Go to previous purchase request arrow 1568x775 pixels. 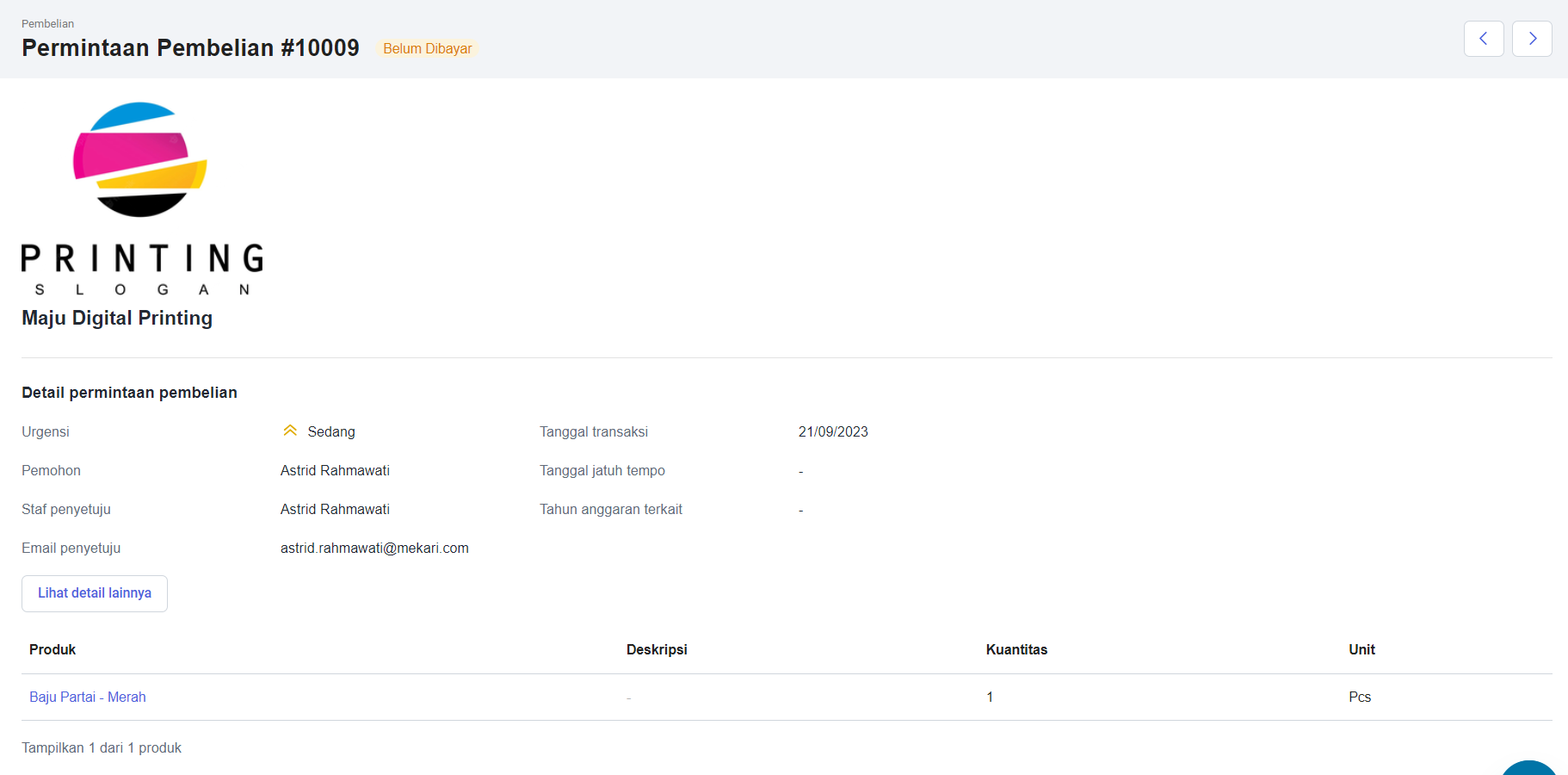1484,39
